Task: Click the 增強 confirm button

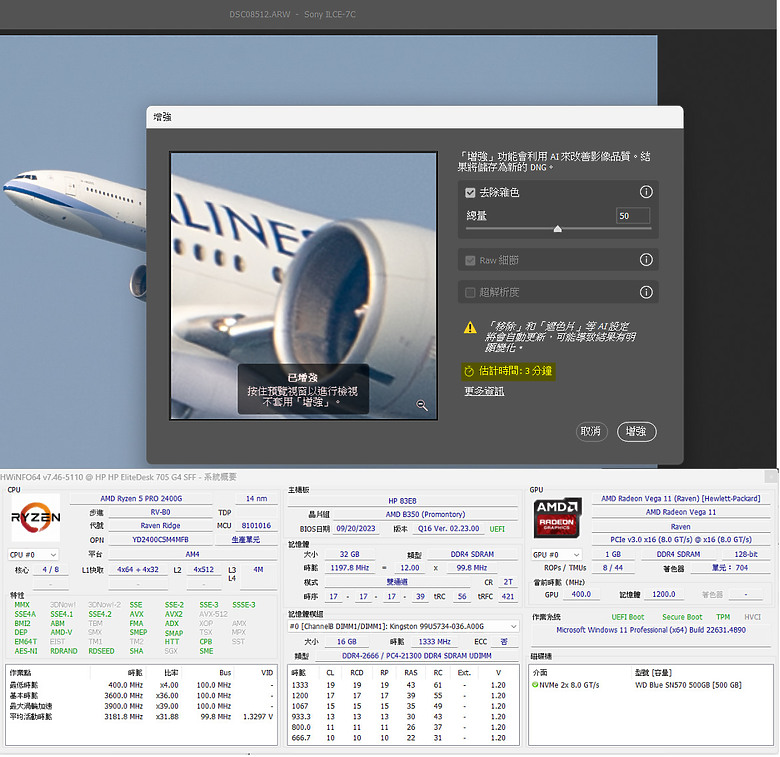Action: [x=636, y=431]
